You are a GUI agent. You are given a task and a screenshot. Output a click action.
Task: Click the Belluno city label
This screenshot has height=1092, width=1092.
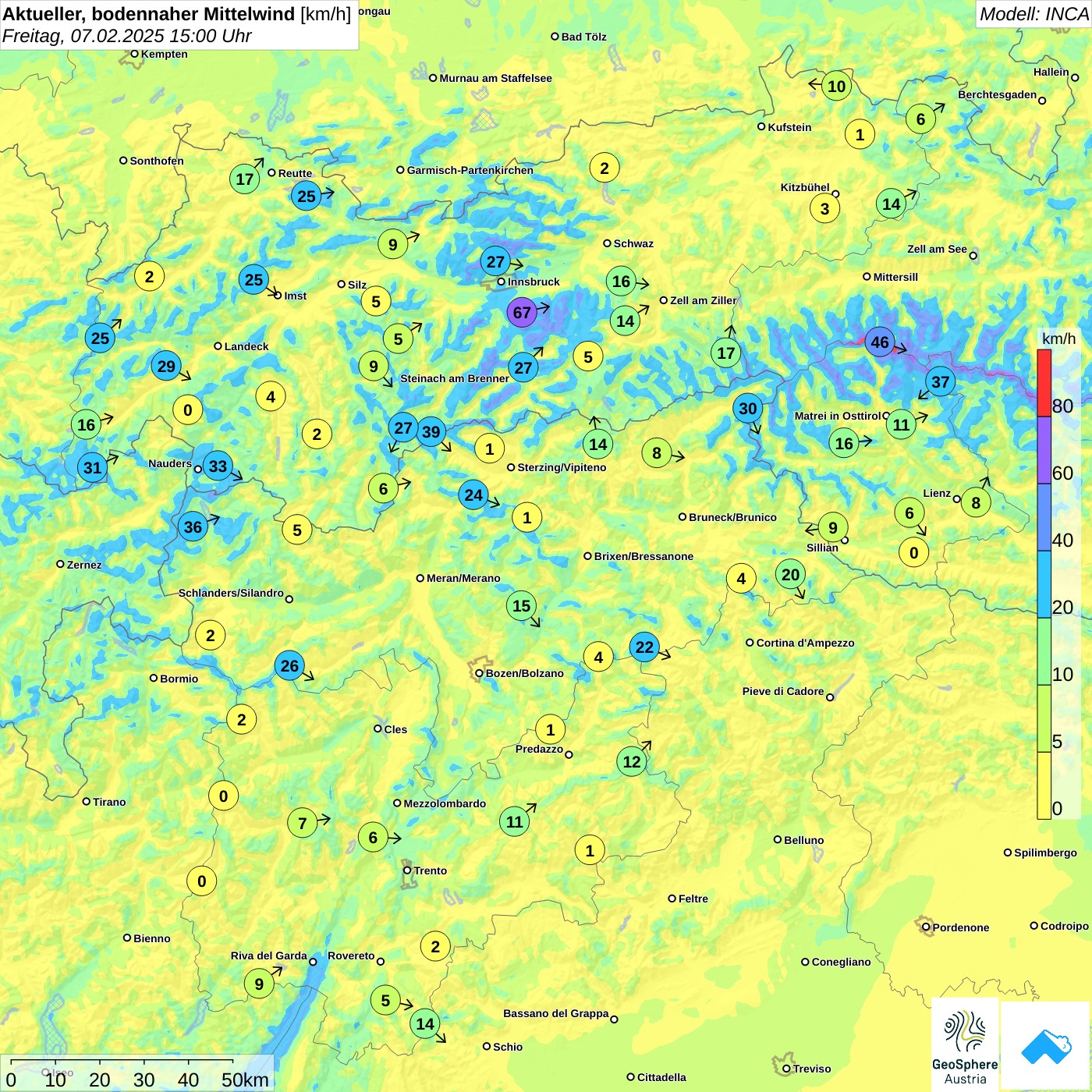tap(803, 841)
